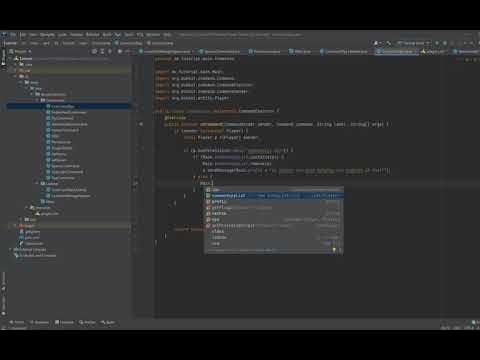Open the Build tool window button at bottom
The width and height of the screenshot is (480, 360).
[x=108, y=322]
